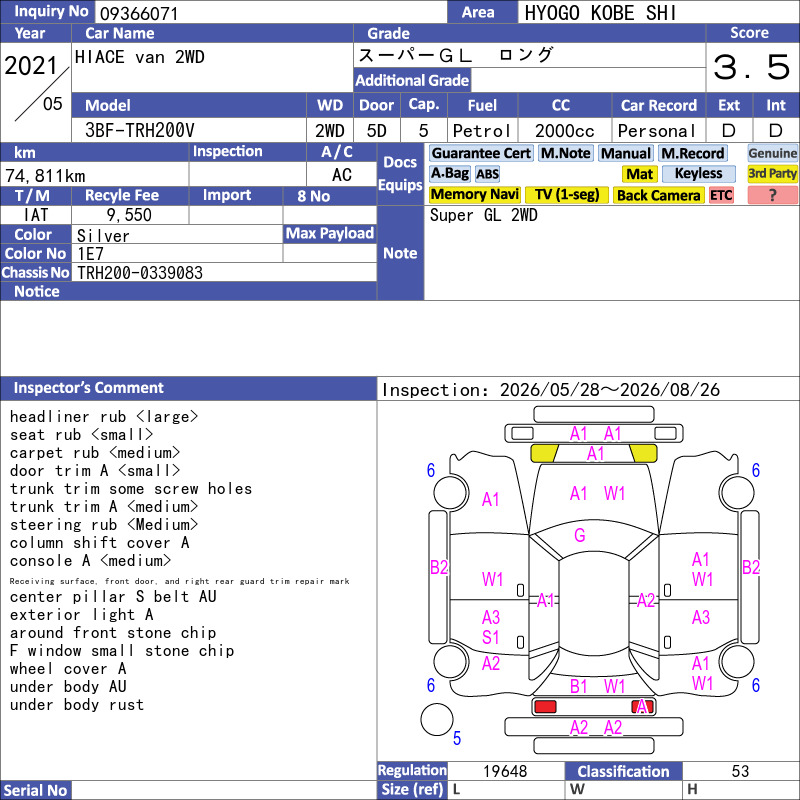
Task: Click the G mark on the windshield
Action: [580, 535]
